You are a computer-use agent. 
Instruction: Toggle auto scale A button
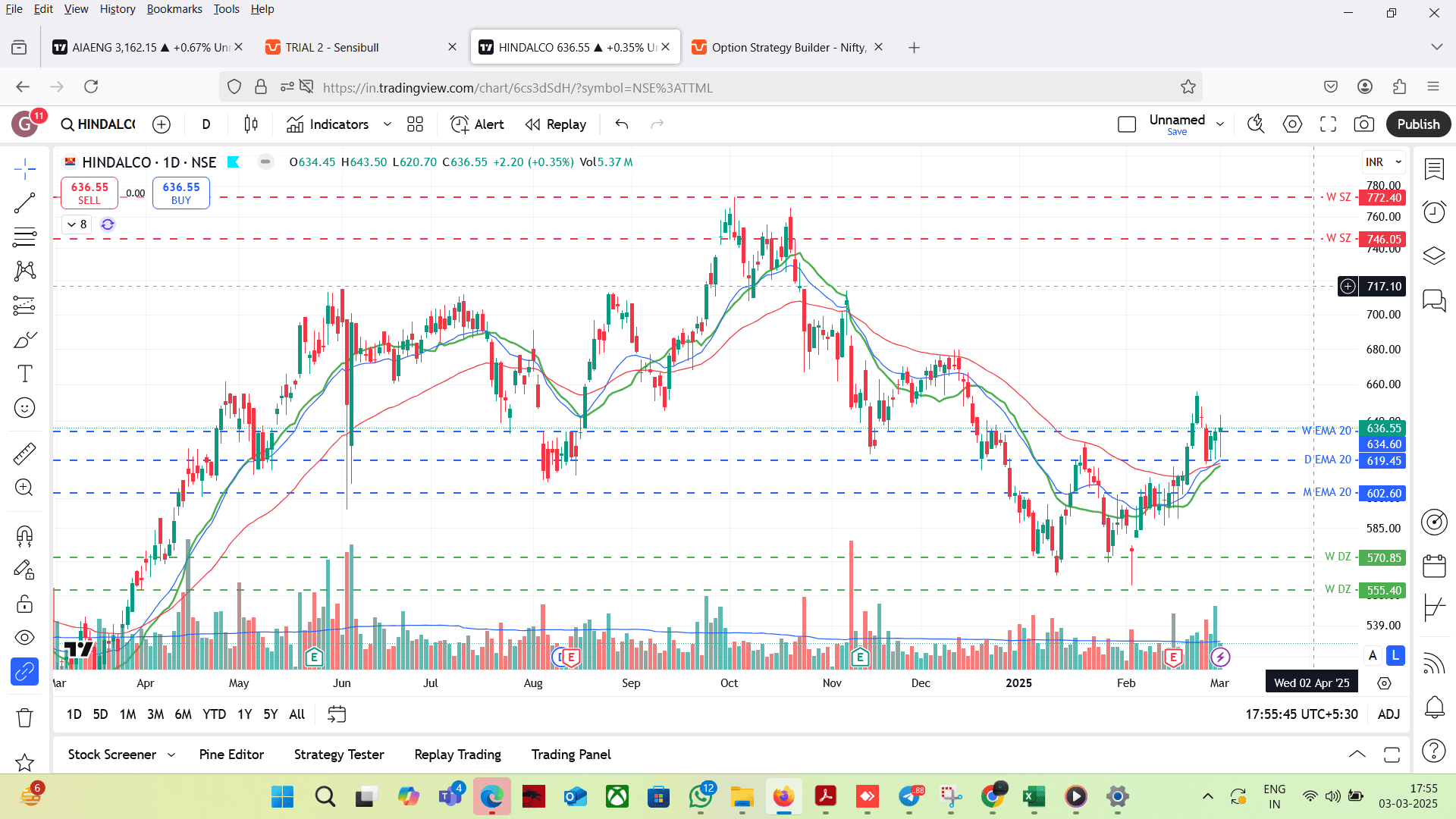[x=1373, y=655]
